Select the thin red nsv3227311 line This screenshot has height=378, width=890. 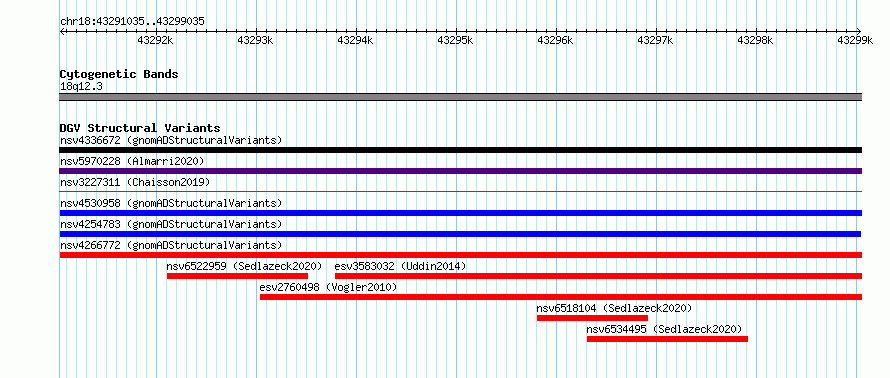click(460, 191)
